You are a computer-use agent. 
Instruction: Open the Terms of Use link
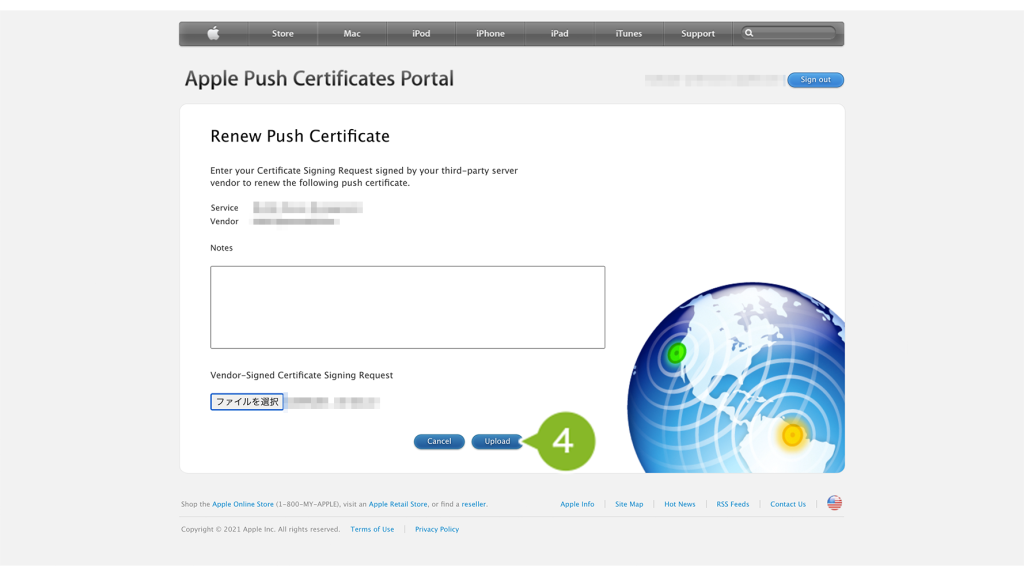click(x=372, y=529)
